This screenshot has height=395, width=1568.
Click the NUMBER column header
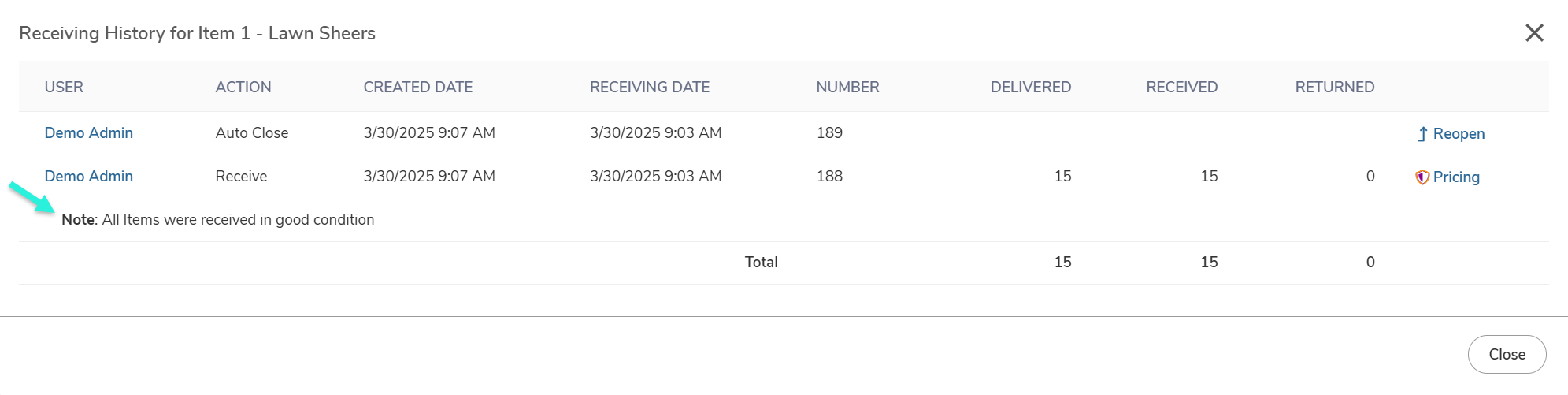[x=847, y=87]
